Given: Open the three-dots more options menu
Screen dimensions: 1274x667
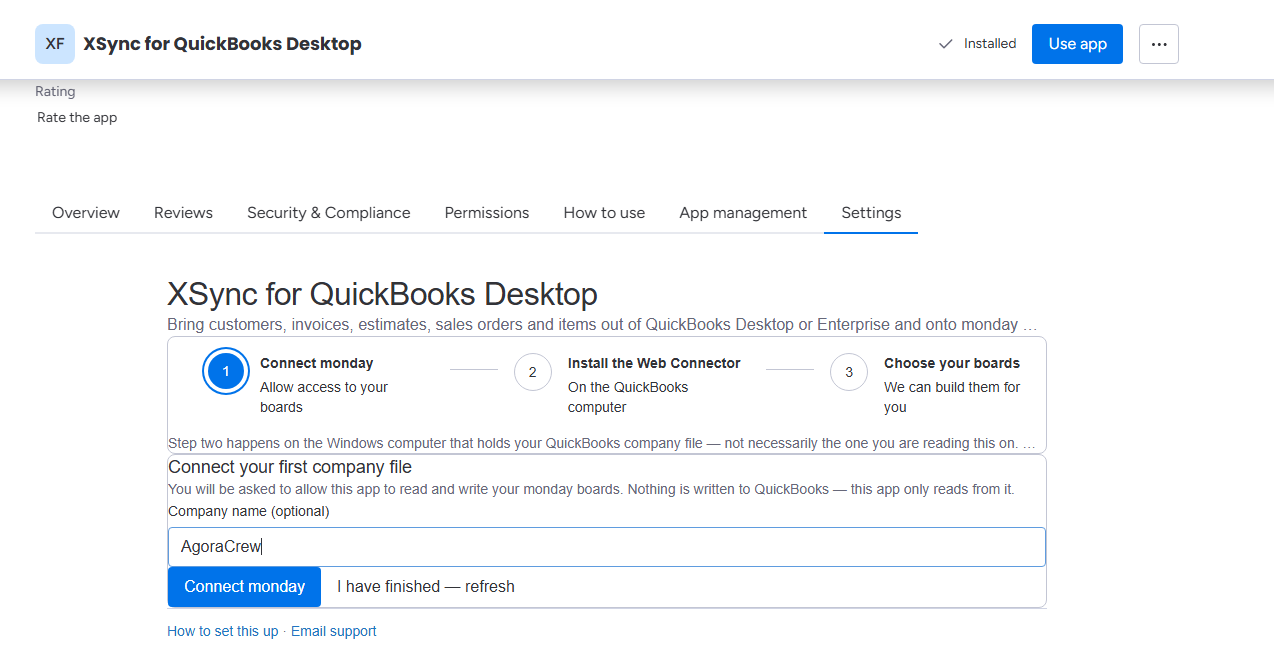Looking at the screenshot, I should pyautogui.click(x=1159, y=44).
